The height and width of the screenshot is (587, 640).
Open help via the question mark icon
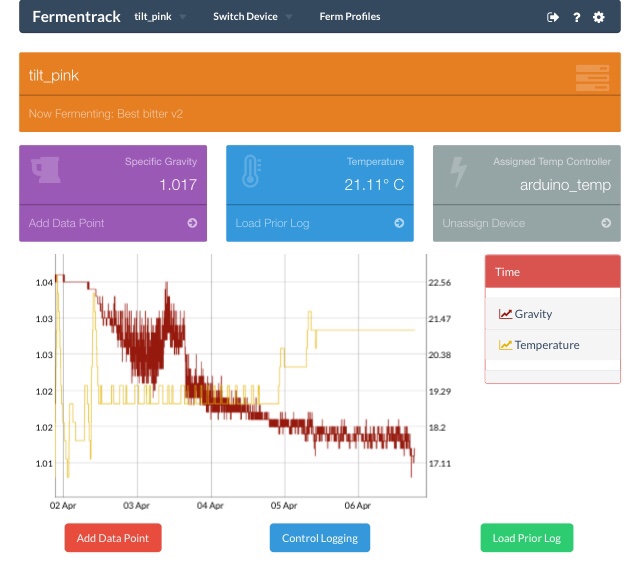click(576, 17)
